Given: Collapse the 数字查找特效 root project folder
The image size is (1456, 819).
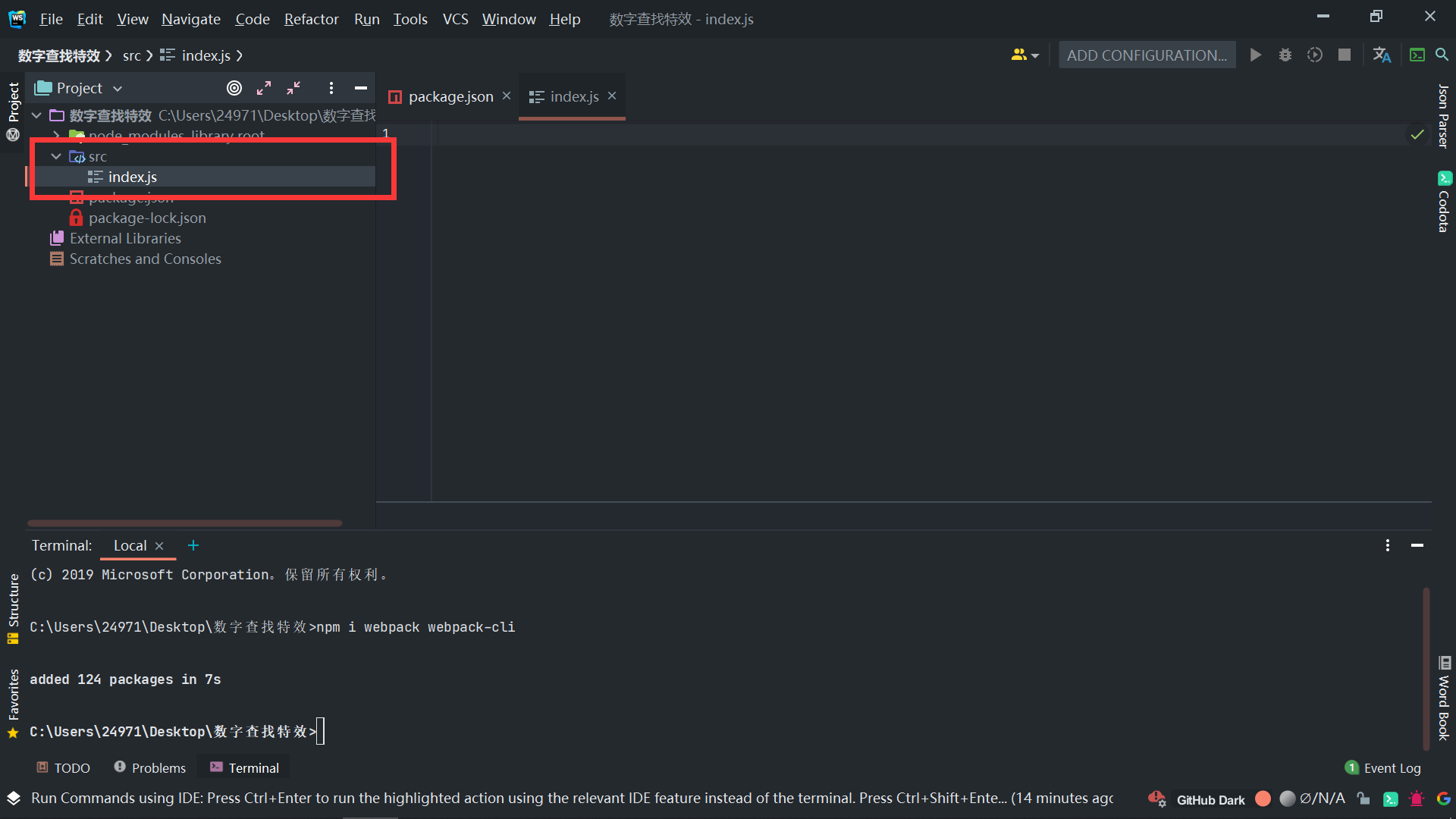Looking at the screenshot, I should click(x=36, y=115).
